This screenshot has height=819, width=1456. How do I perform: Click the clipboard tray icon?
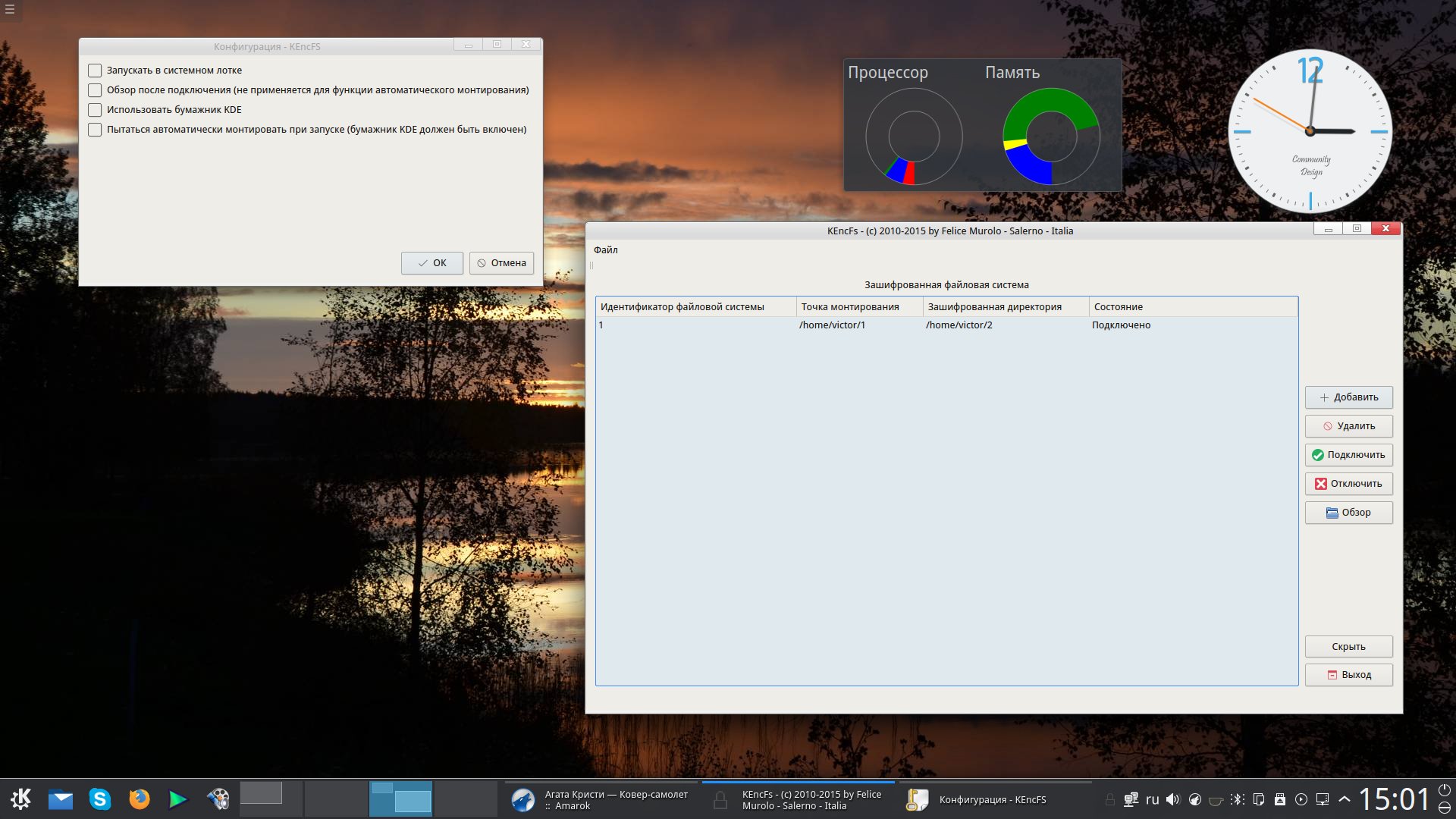[x=1259, y=799]
